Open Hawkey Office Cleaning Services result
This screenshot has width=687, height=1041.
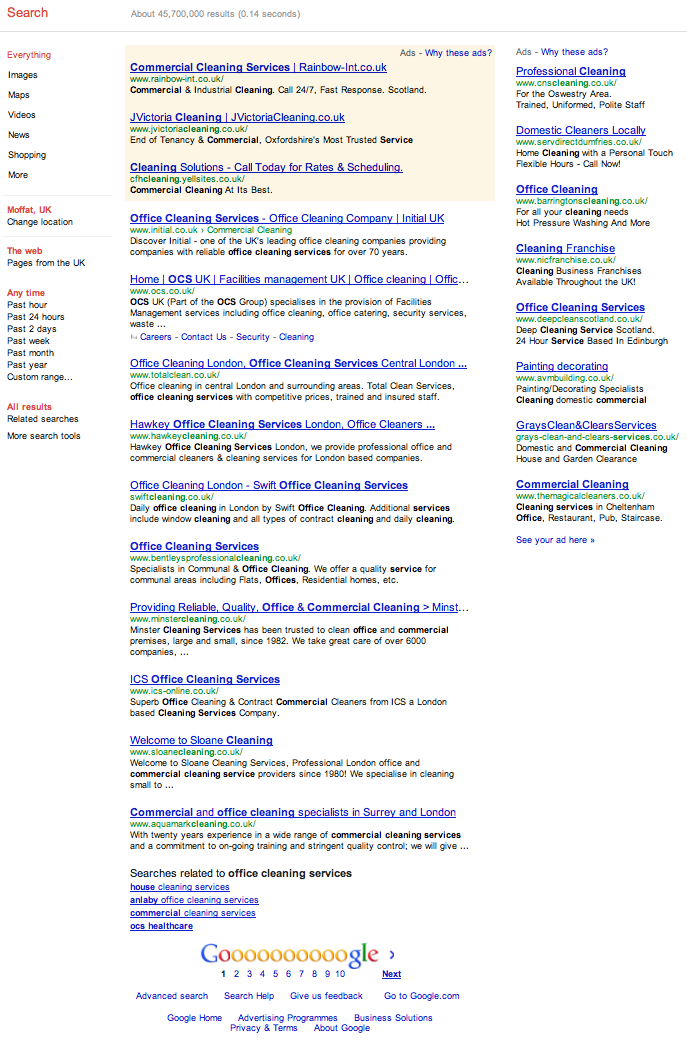pos(282,424)
